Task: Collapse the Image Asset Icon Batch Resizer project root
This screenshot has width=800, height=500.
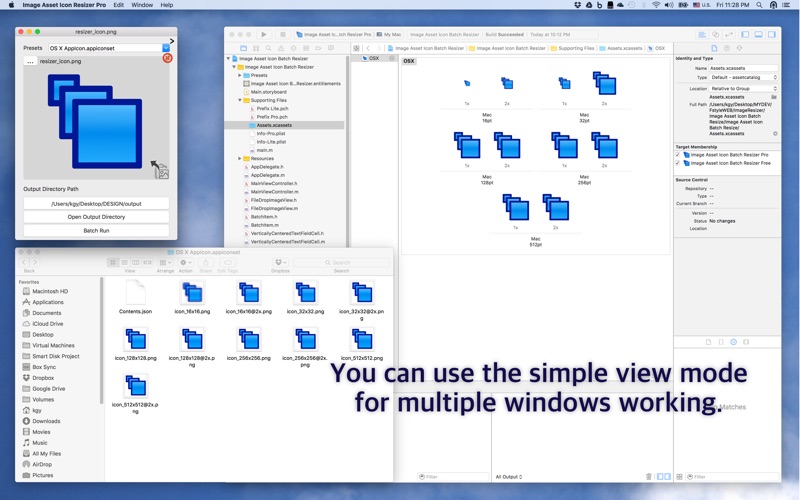Action: point(229,59)
